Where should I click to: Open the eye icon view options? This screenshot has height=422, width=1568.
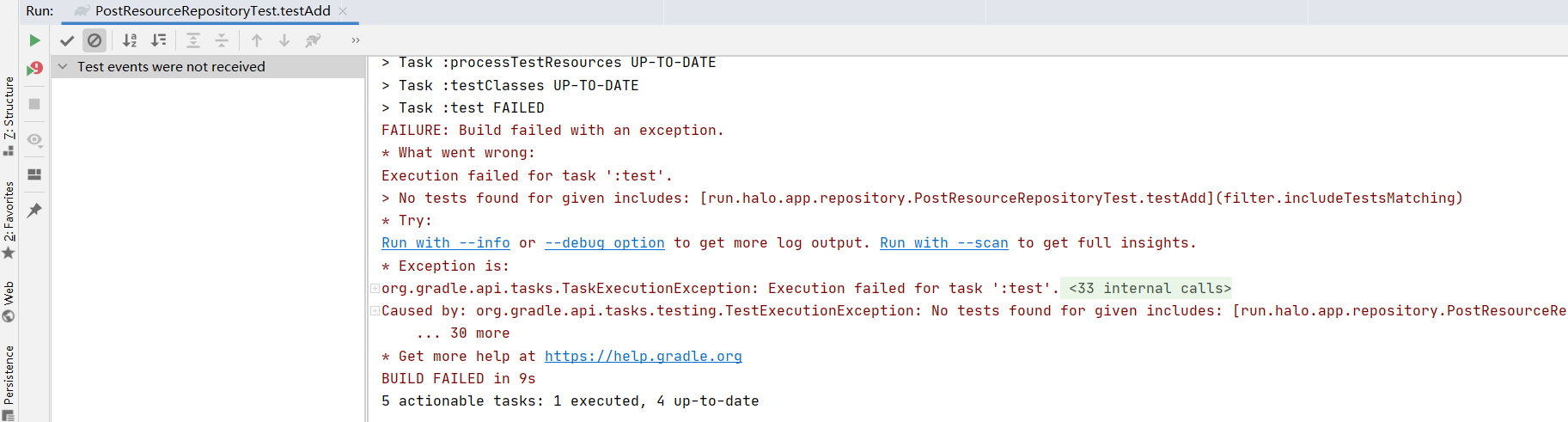click(x=34, y=139)
